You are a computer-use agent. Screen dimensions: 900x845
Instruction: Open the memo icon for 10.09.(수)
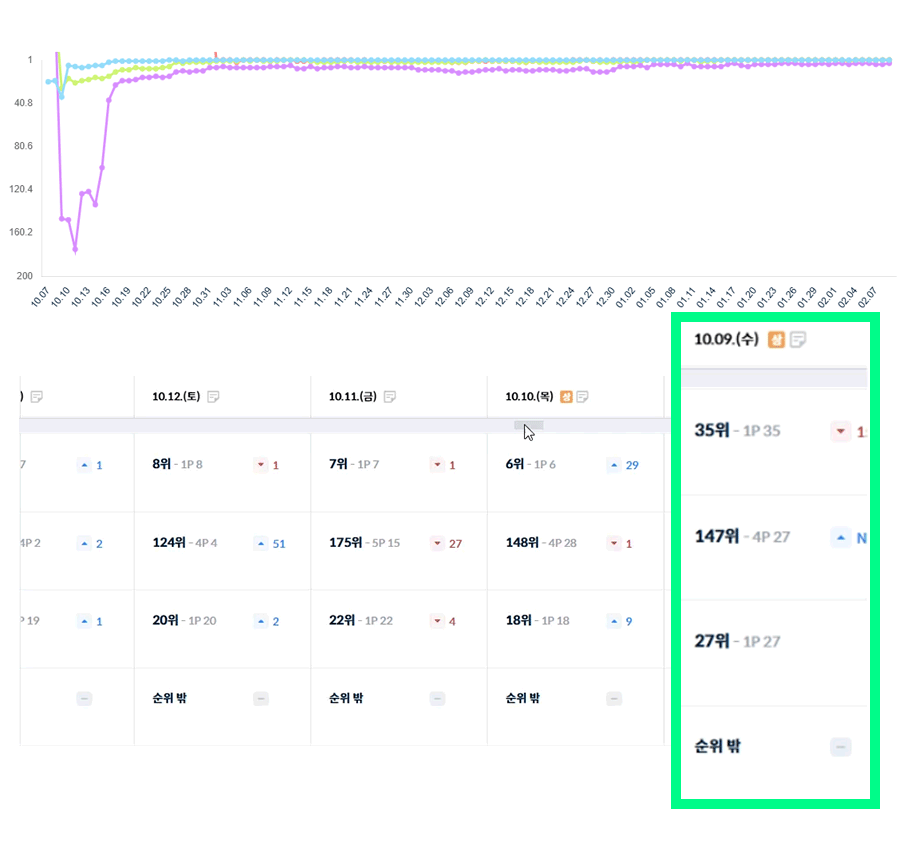[x=798, y=340]
